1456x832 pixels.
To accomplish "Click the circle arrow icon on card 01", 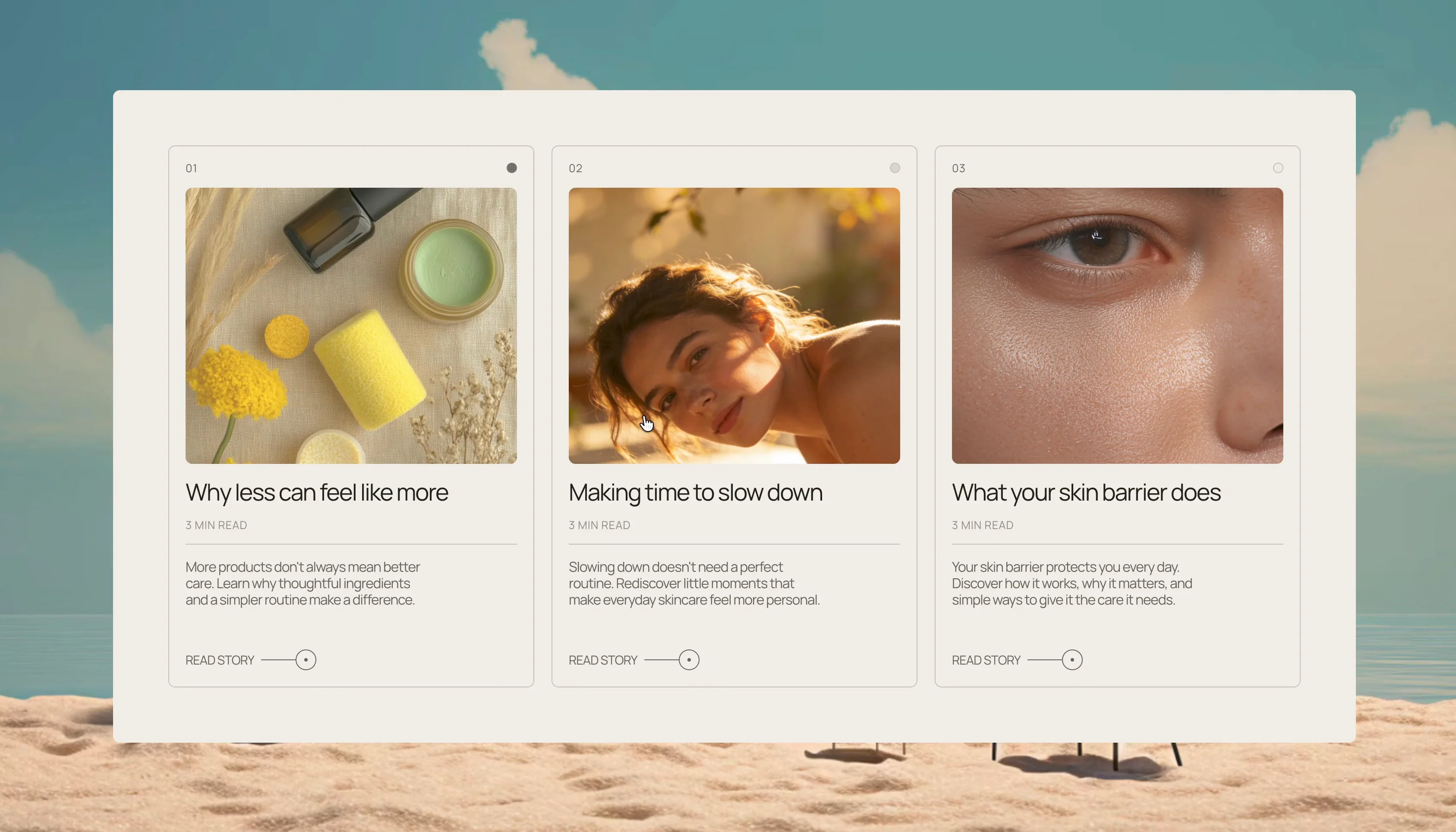I will point(306,660).
